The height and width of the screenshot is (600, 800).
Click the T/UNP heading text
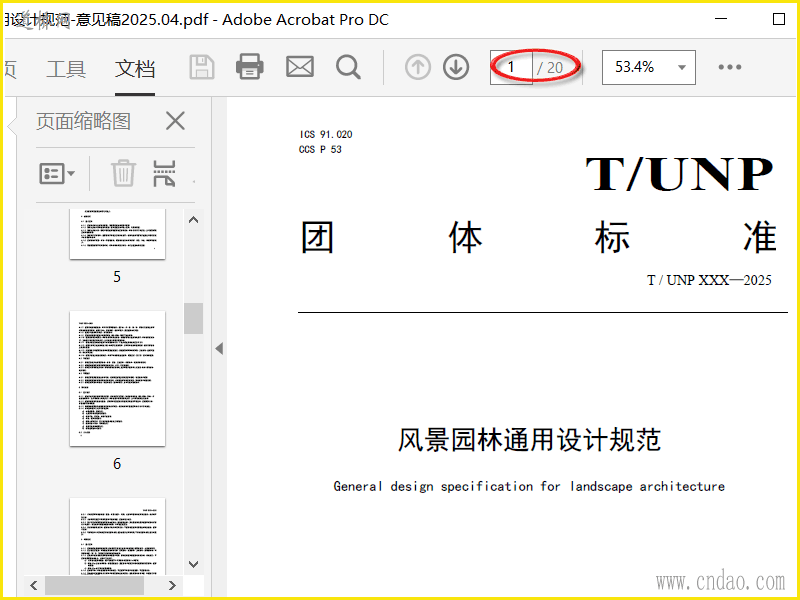point(680,174)
